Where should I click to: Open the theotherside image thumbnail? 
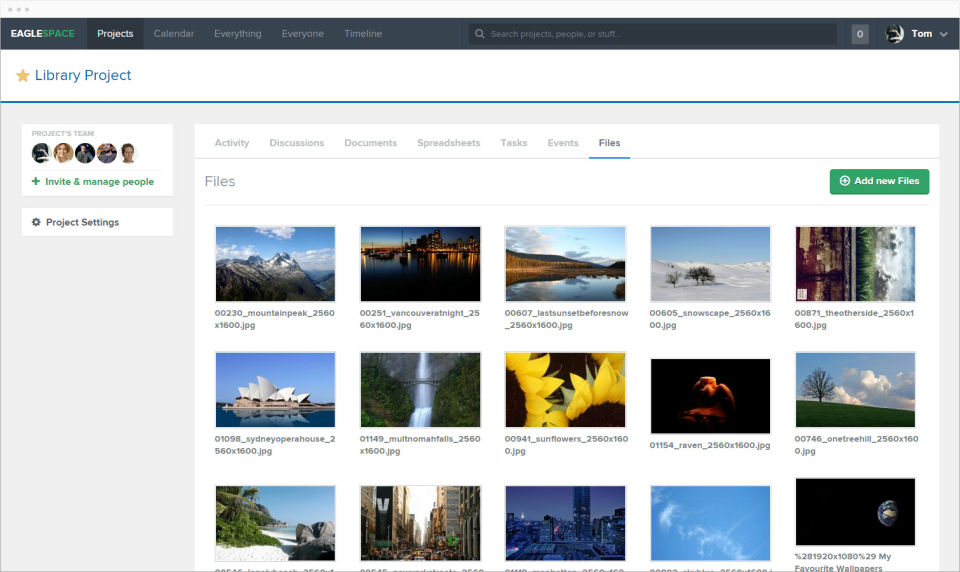[855, 264]
